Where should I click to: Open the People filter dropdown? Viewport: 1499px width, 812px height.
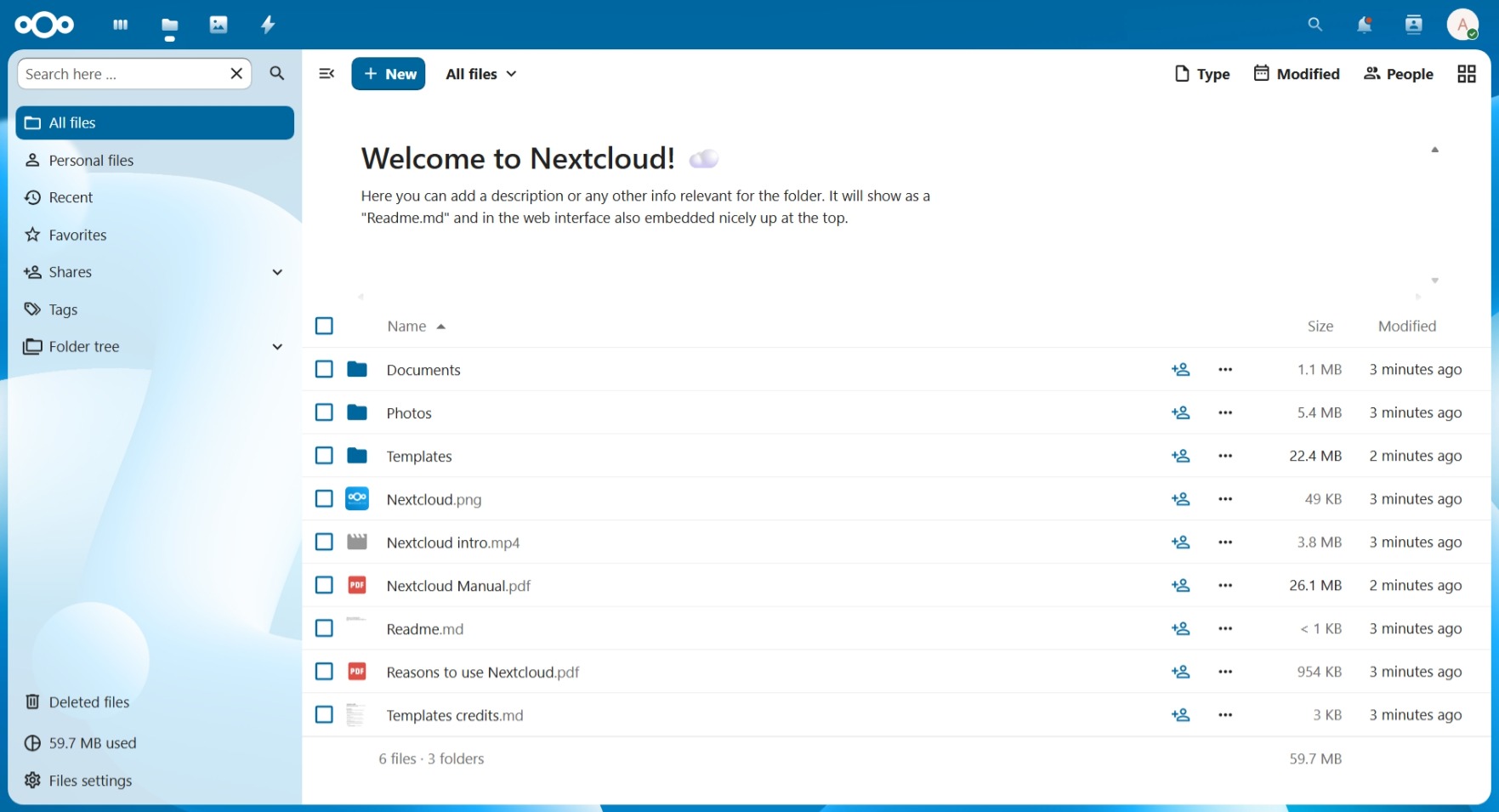pyautogui.click(x=1399, y=74)
